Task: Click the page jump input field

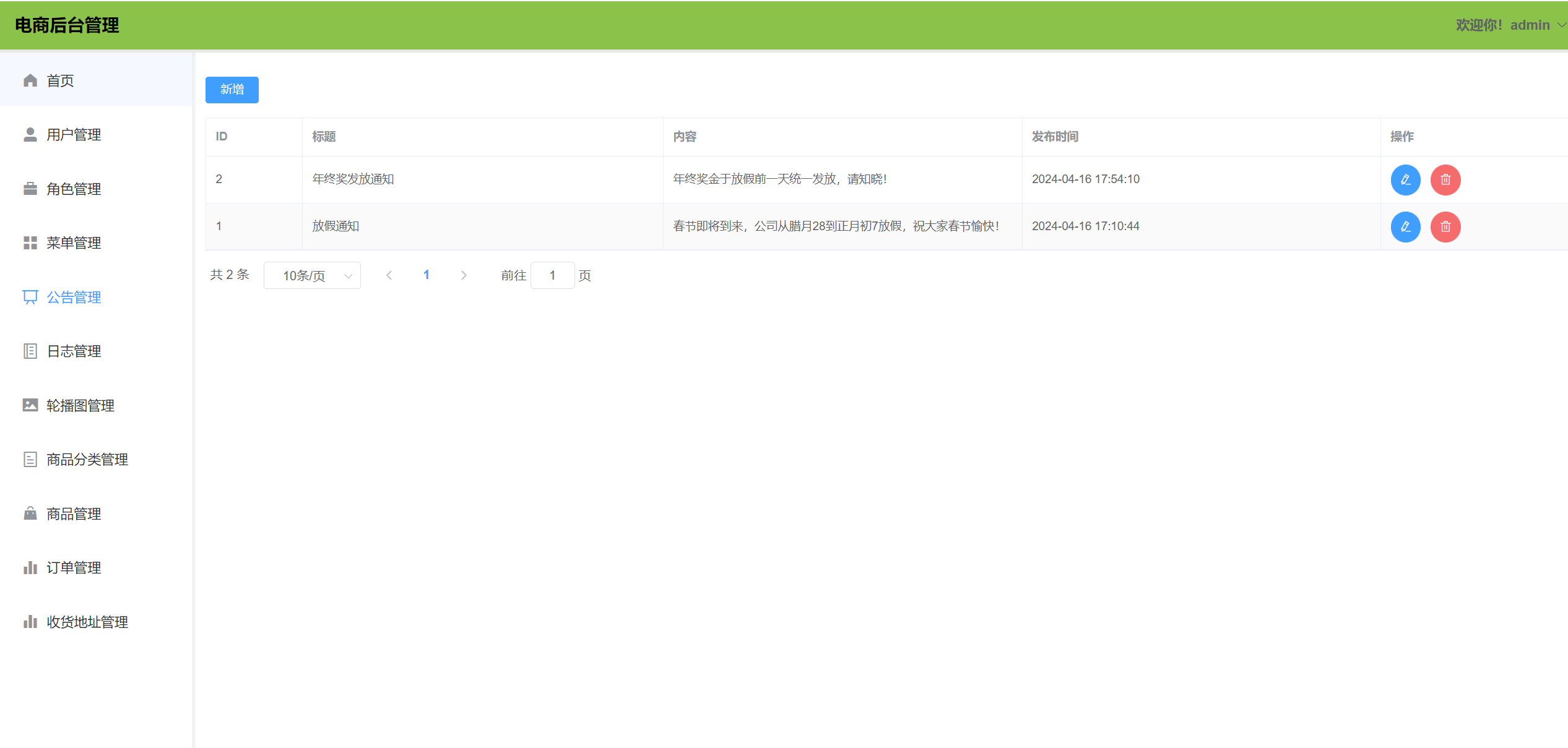Action: (x=552, y=275)
